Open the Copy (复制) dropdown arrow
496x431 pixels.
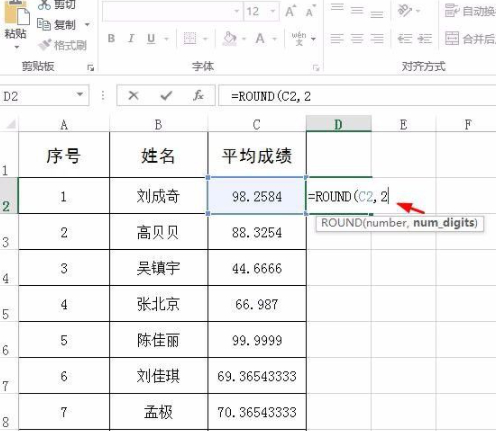pyautogui.click(x=87, y=25)
